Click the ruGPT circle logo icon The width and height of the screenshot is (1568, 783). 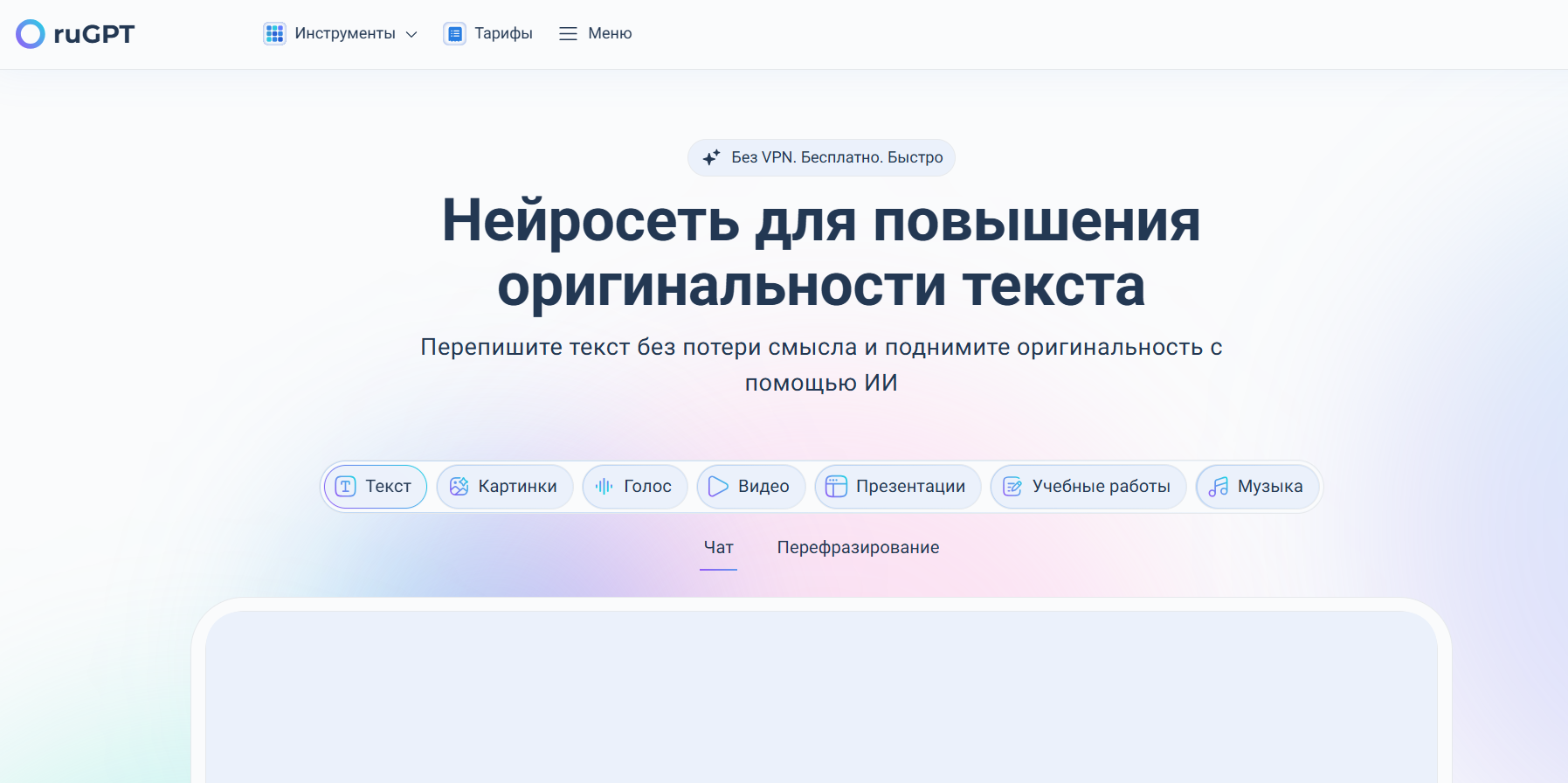pos(31,34)
